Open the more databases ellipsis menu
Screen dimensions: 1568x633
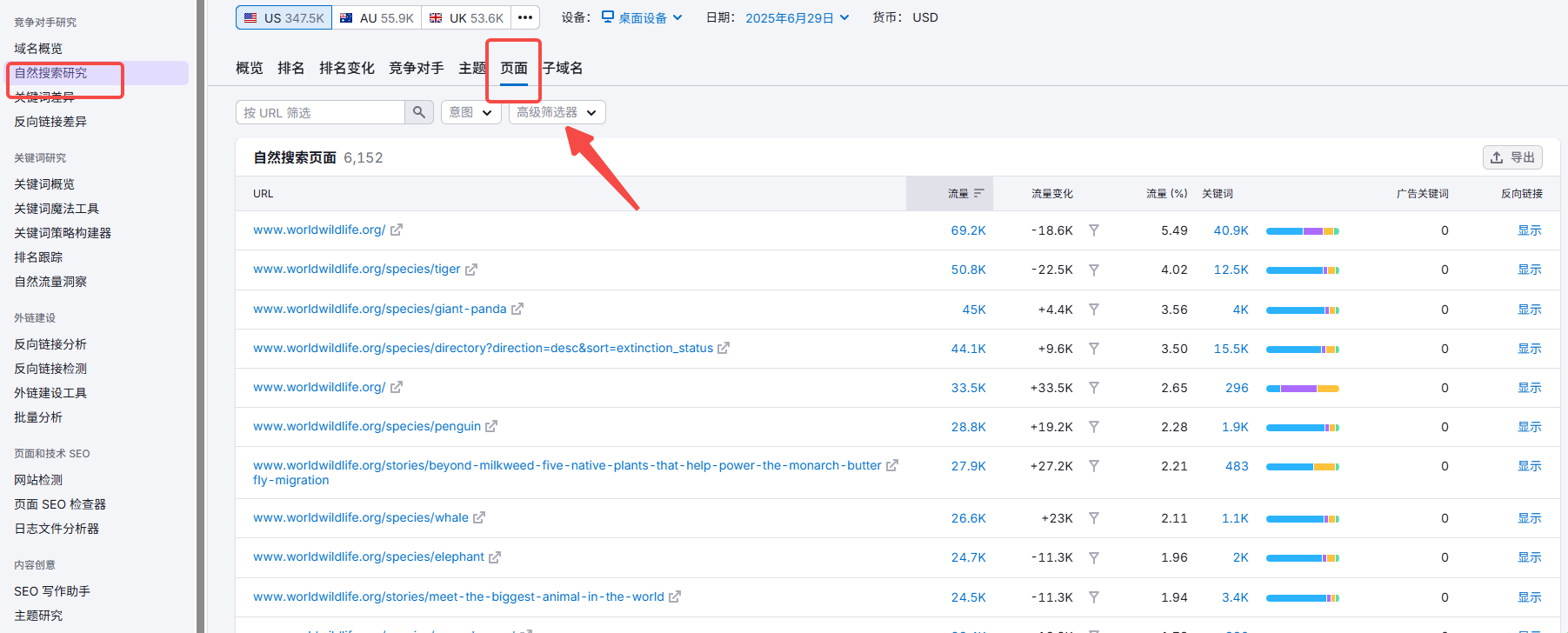[525, 17]
